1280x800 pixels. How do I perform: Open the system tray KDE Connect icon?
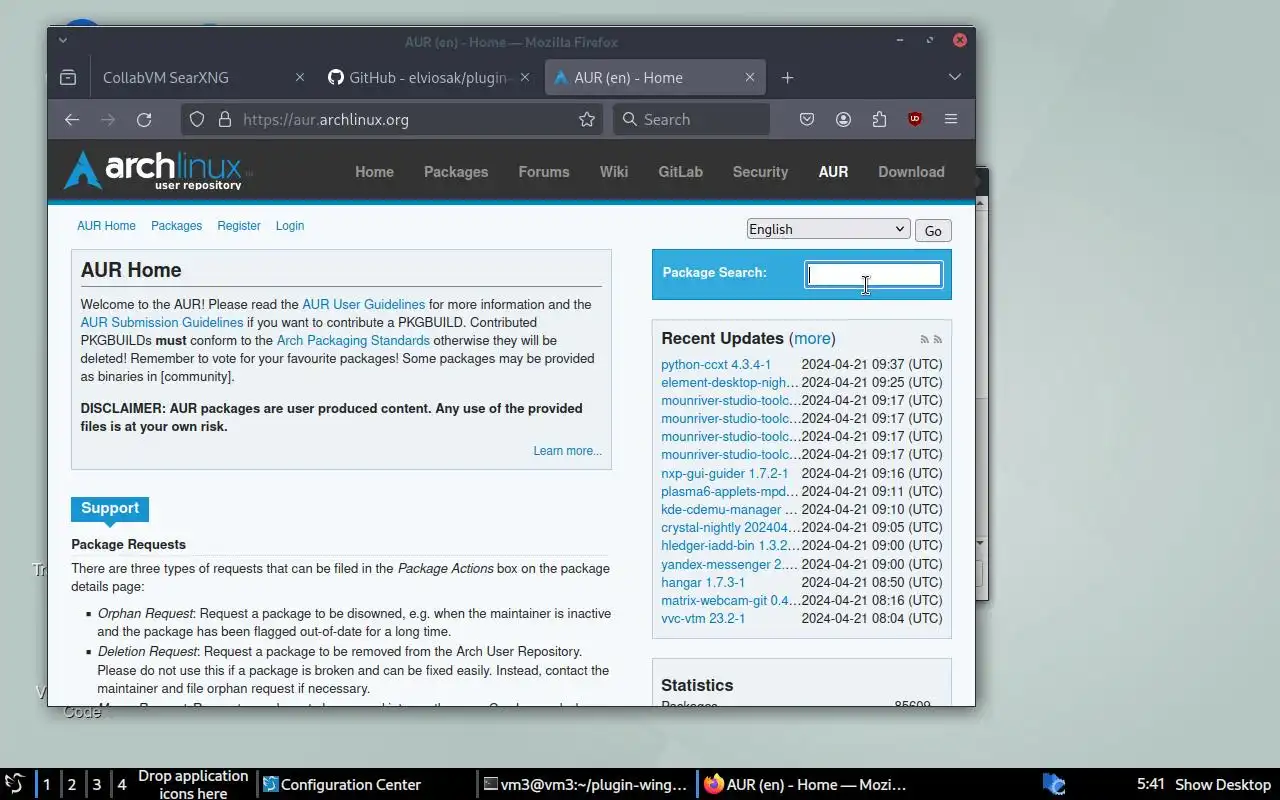tap(1054, 784)
